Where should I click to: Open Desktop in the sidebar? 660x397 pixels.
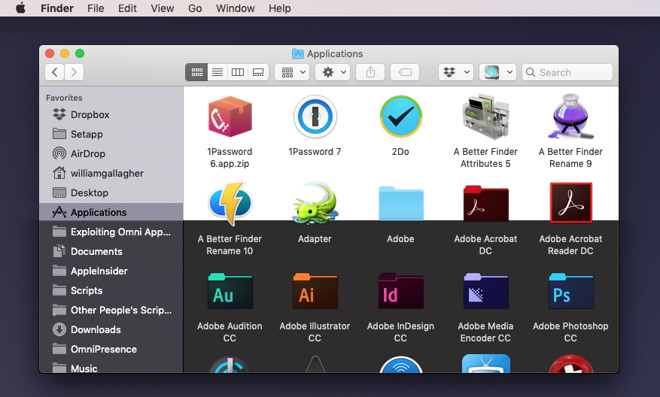click(x=111, y=193)
